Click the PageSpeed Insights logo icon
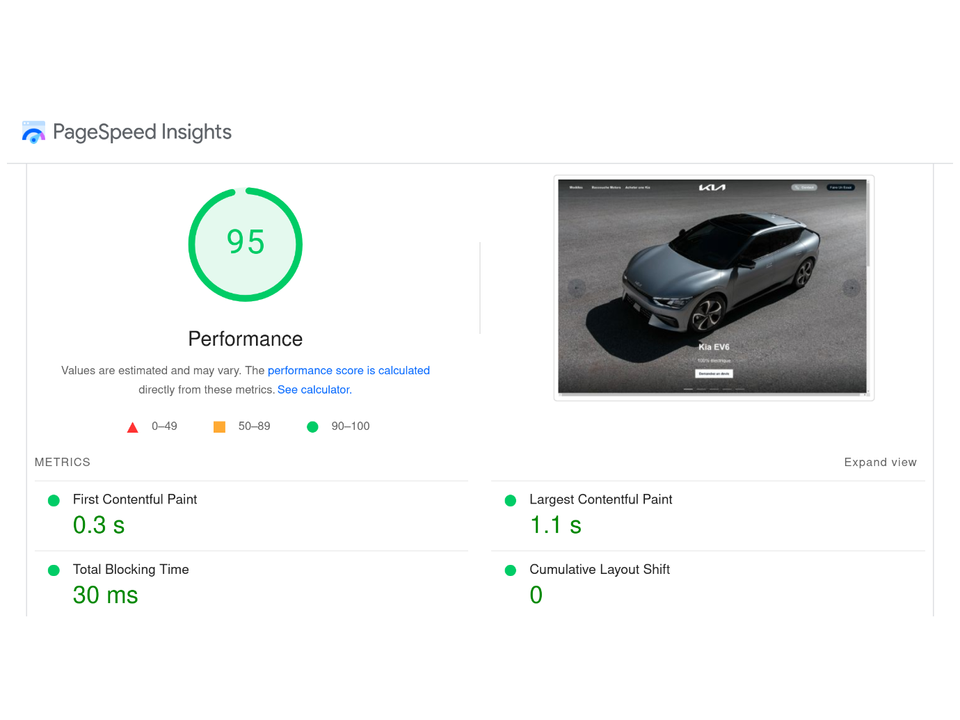The image size is (960, 720). [x=33, y=131]
